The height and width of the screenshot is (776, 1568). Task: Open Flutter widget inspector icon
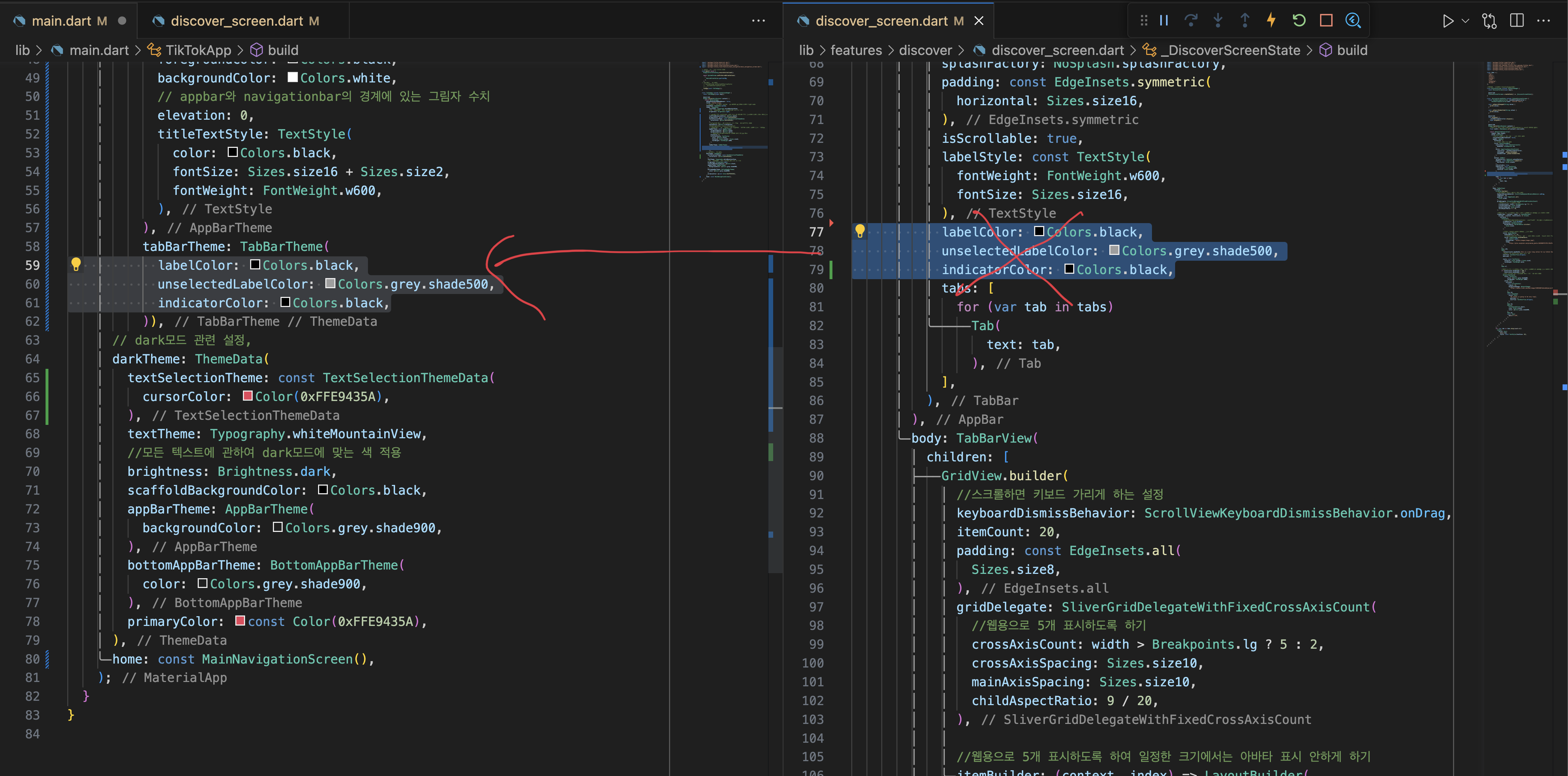[1353, 21]
